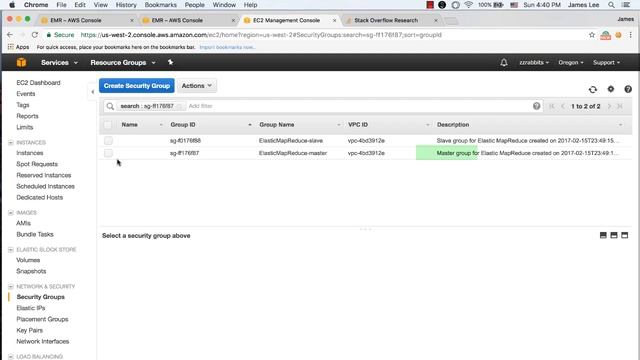The width and height of the screenshot is (640, 360).
Task: Go to first page of results
Action: click(x=552, y=106)
